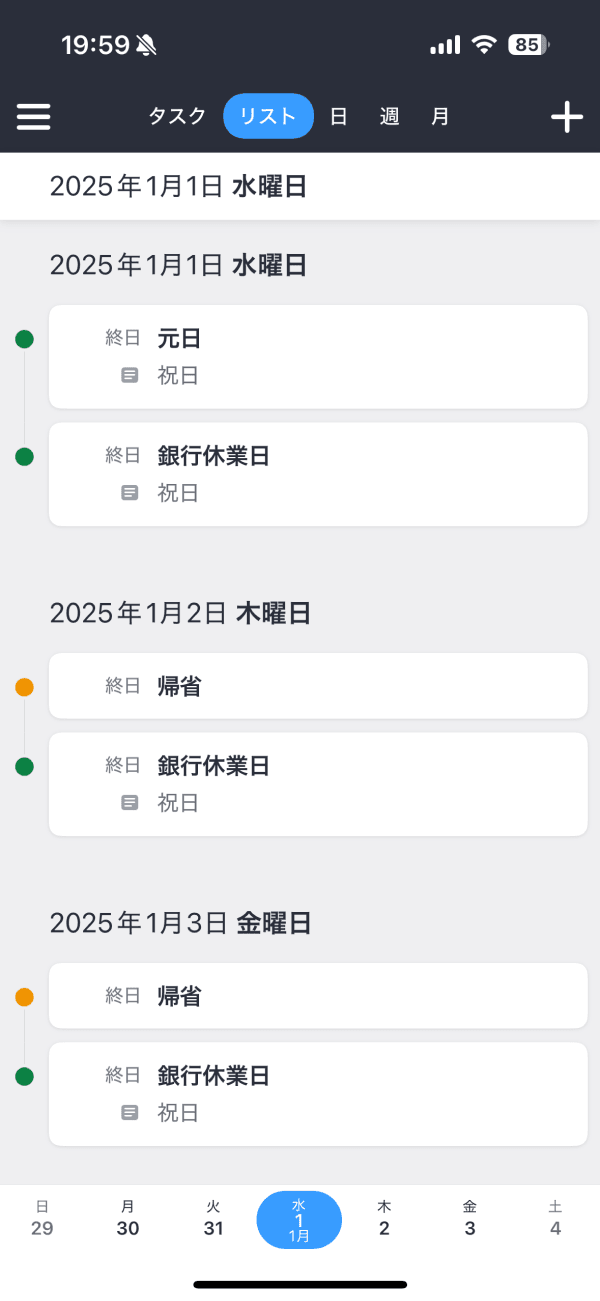Tap the orange dot beside 帰省 on January 2

click(24, 686)
